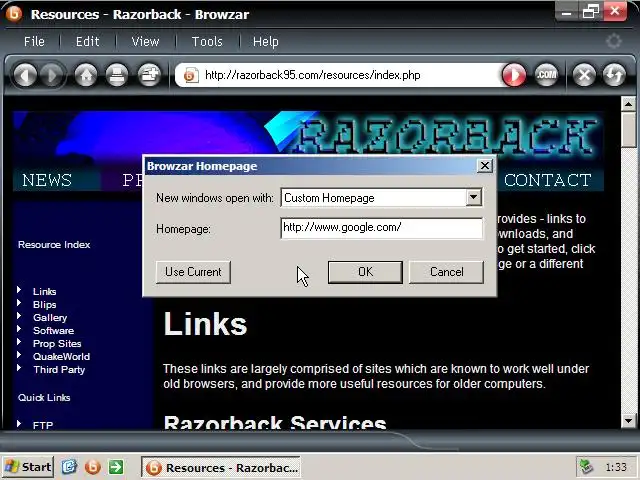640x480 pixels.
Task: Restore down the Browzar window
Action: [x=590, y=12]
